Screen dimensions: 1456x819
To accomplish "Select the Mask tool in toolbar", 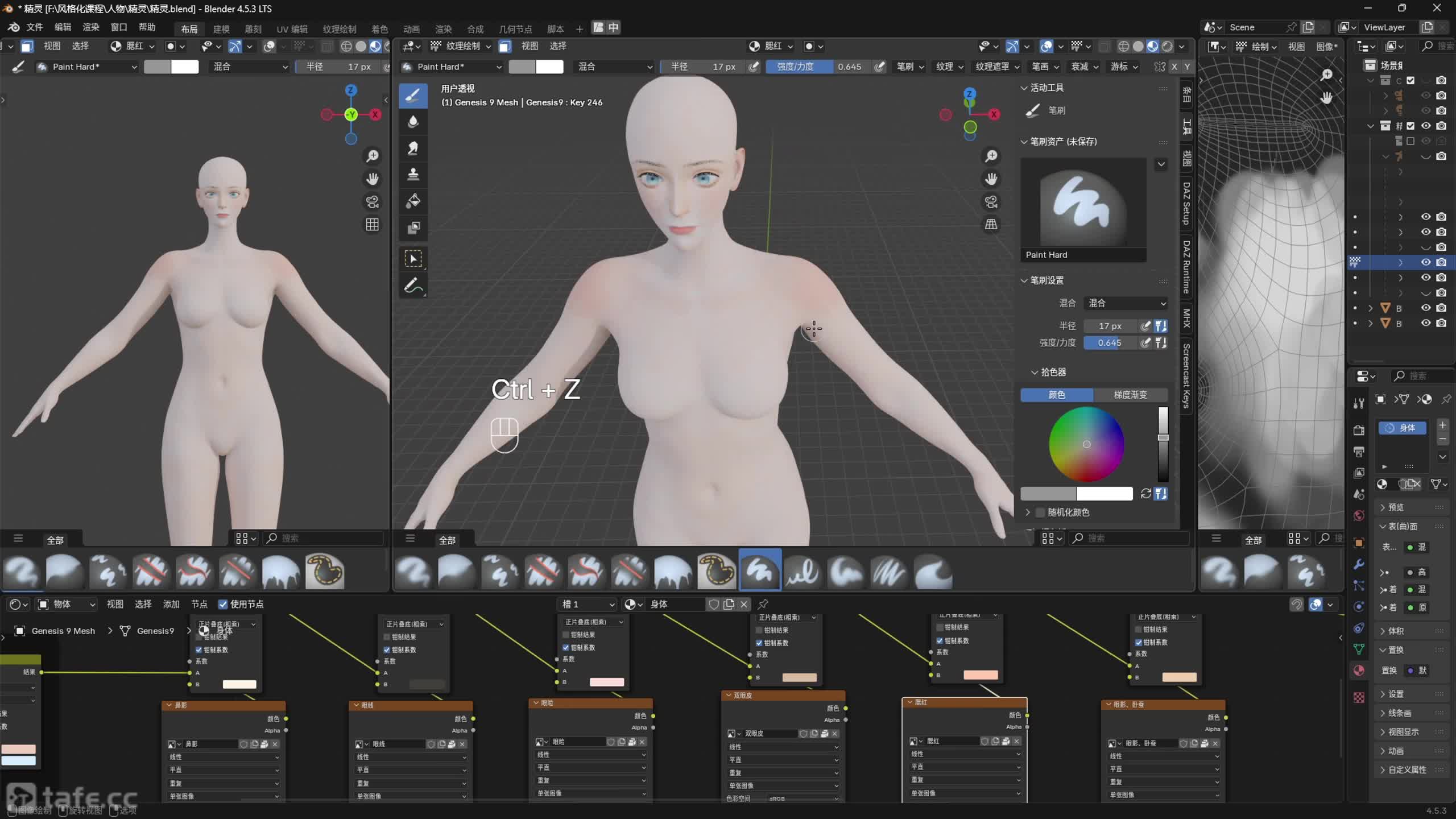I will (413, 227).
